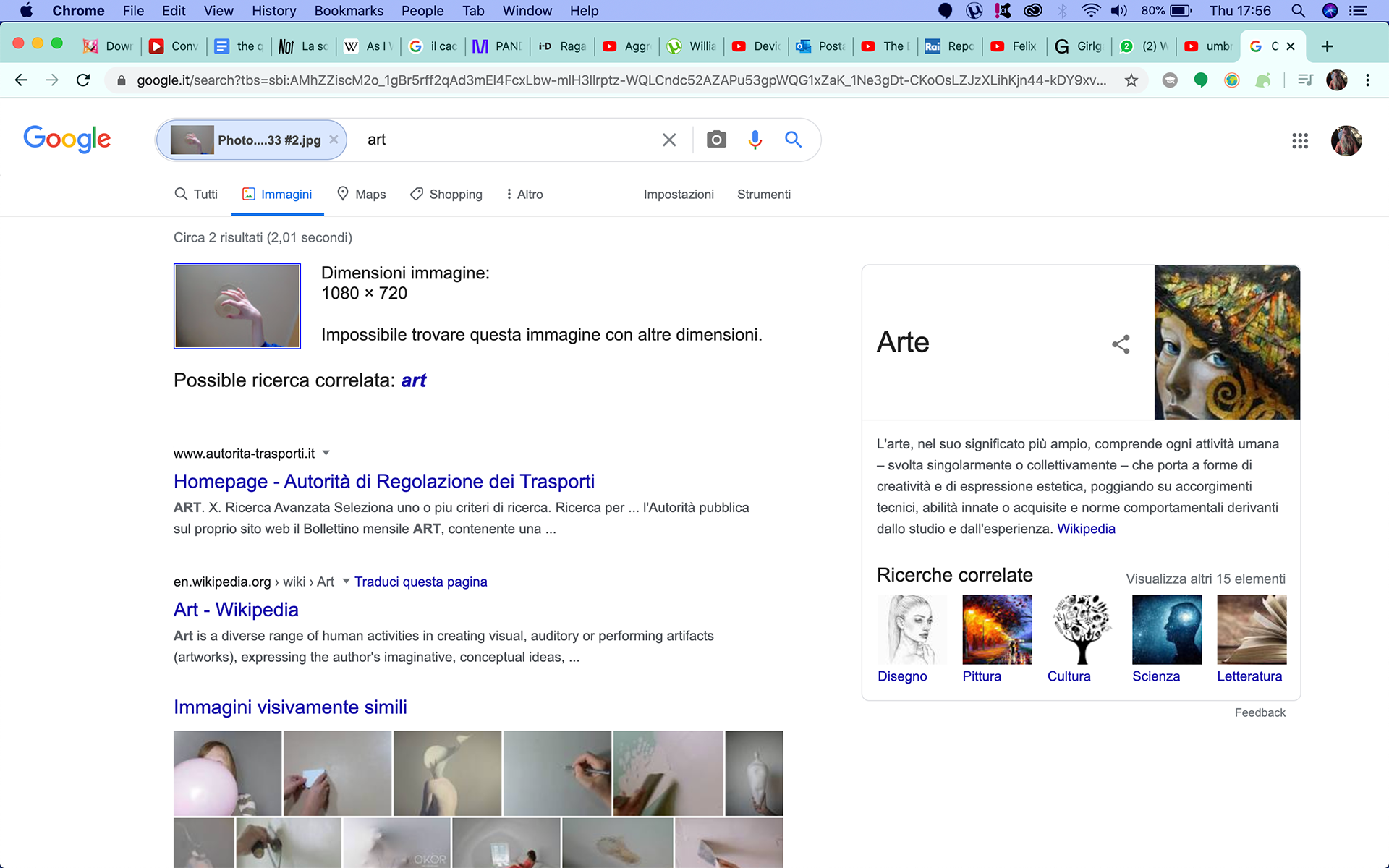
Task: Open the Cultura related search thumbnail
Action: [1082, 630]
